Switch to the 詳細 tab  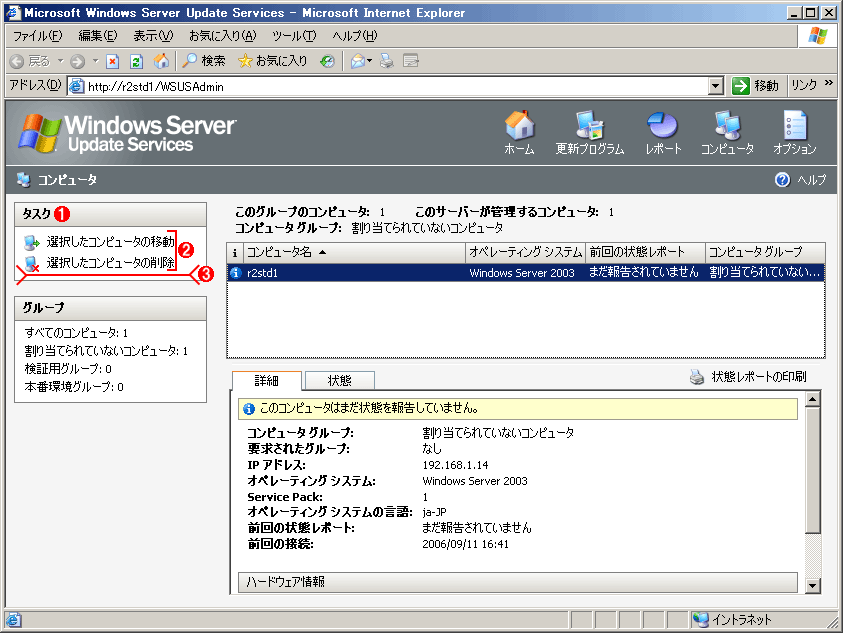[267, 381]
